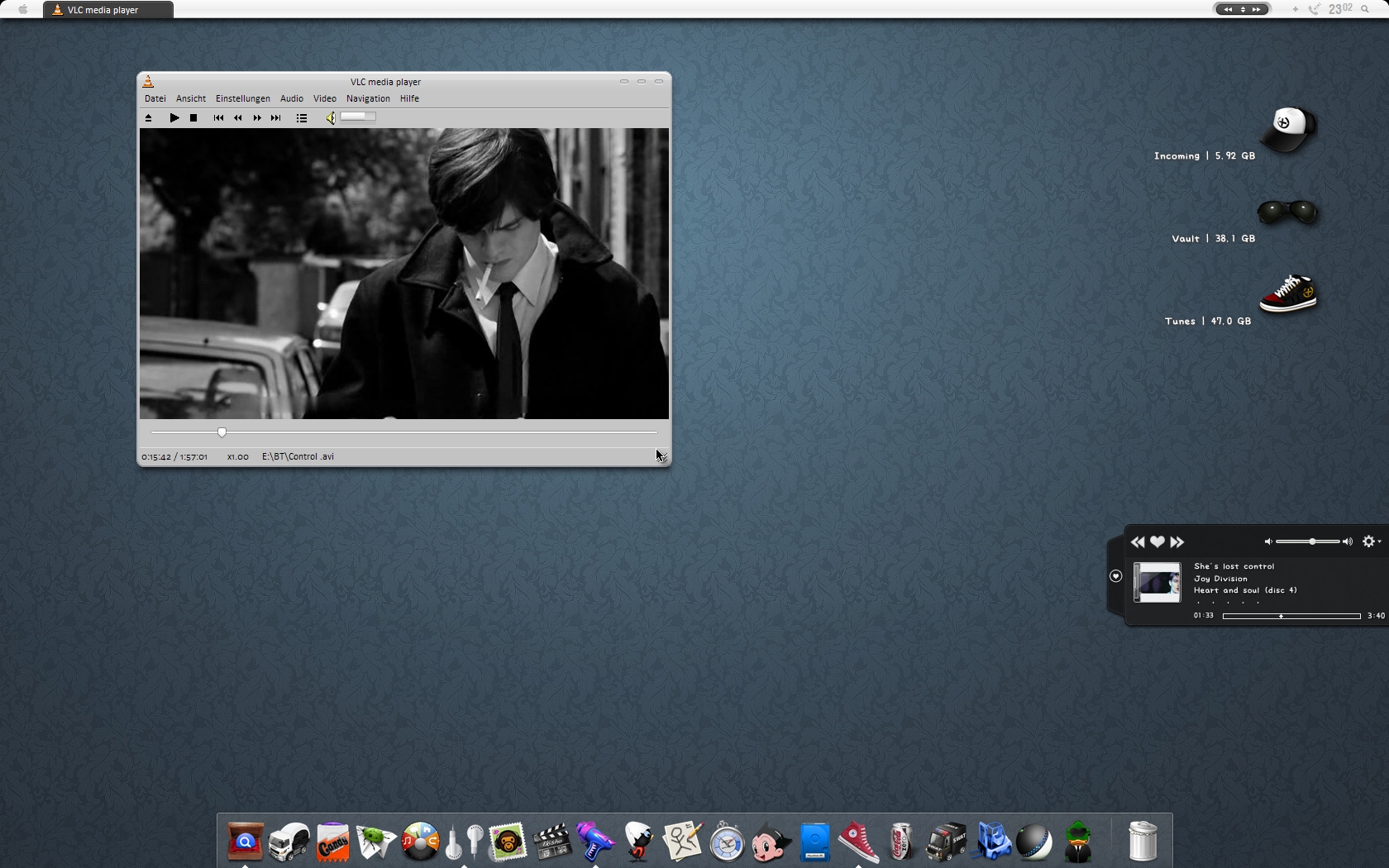Click the elapsed time 0:15:42 / 1:57:01
1389x868 pixels.
(x=174, y=456)
